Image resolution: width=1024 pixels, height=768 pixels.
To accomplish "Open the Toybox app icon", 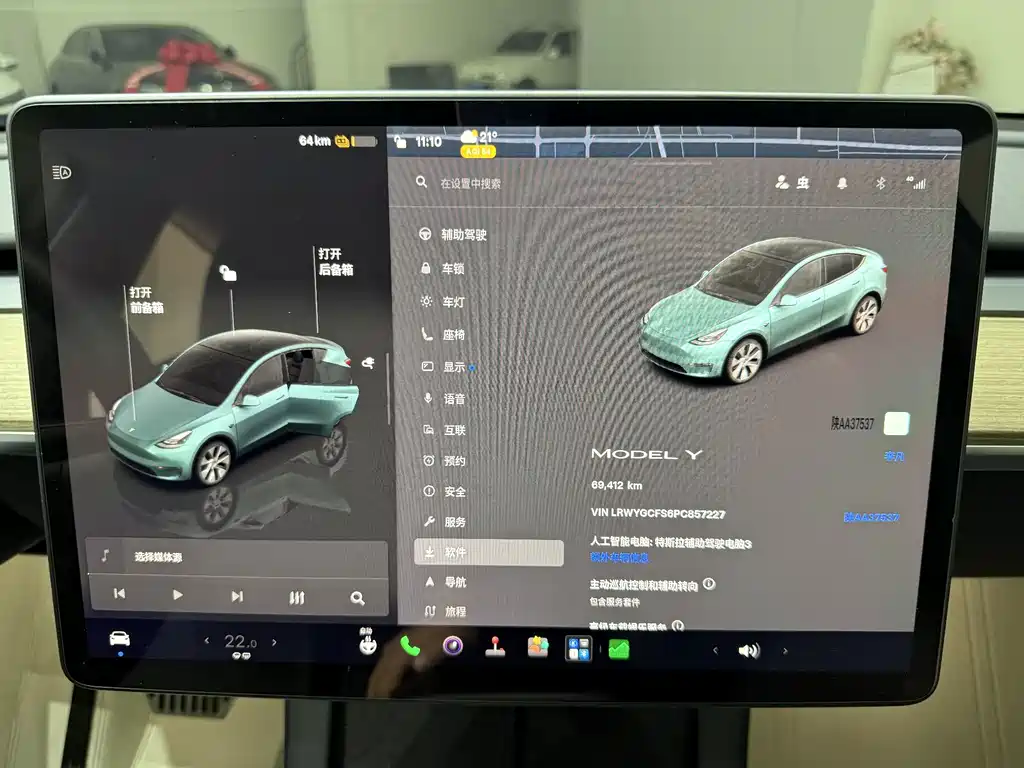I will point(538,647).
